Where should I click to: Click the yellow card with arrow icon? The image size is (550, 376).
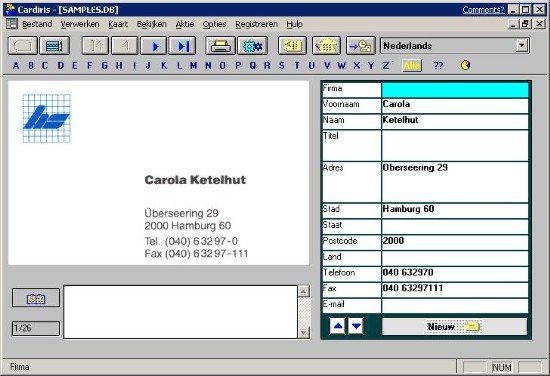(326, 46)
